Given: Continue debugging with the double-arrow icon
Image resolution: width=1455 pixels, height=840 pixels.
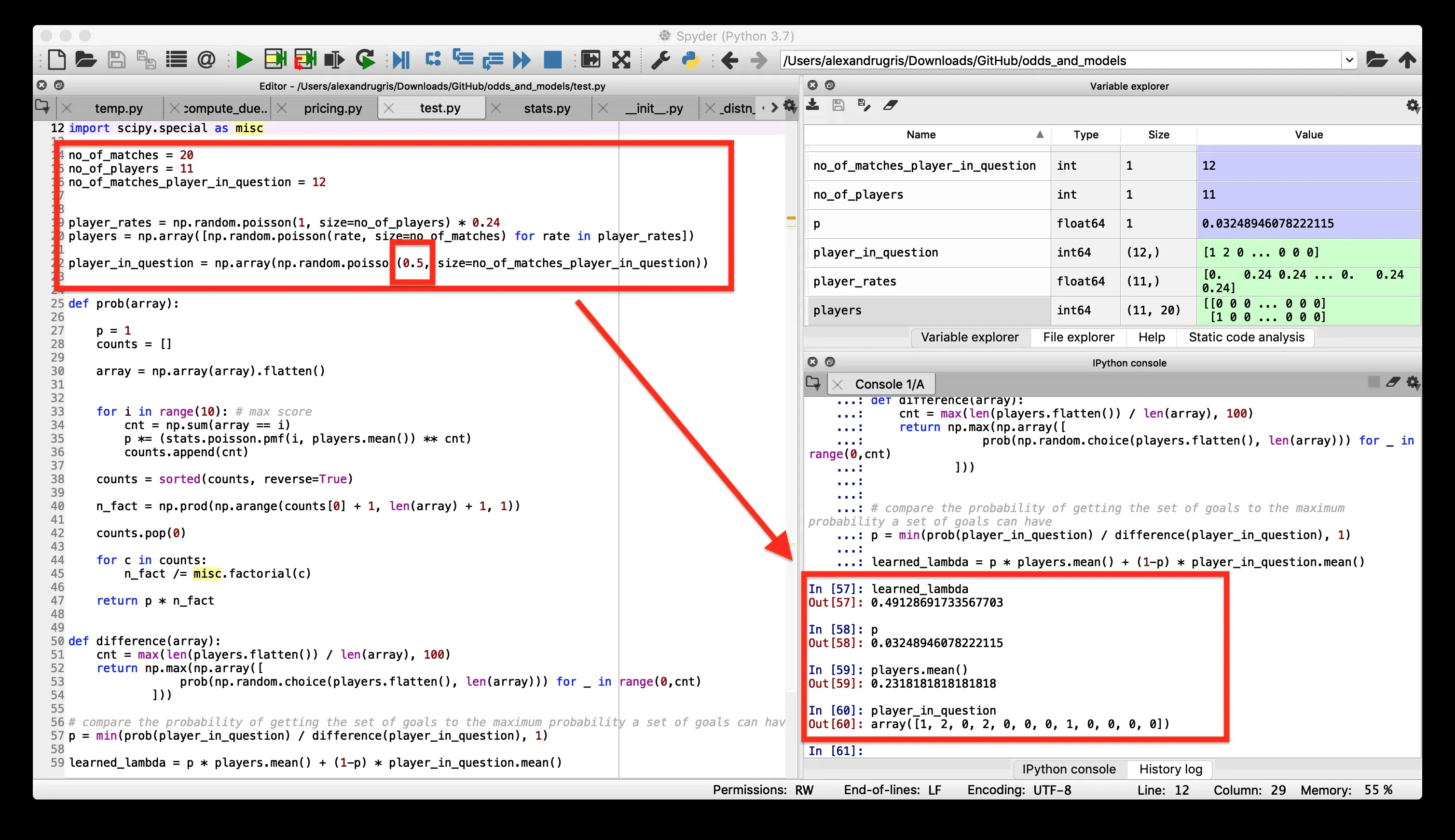Looking at the screenshot, I should [x=521, y=59].
